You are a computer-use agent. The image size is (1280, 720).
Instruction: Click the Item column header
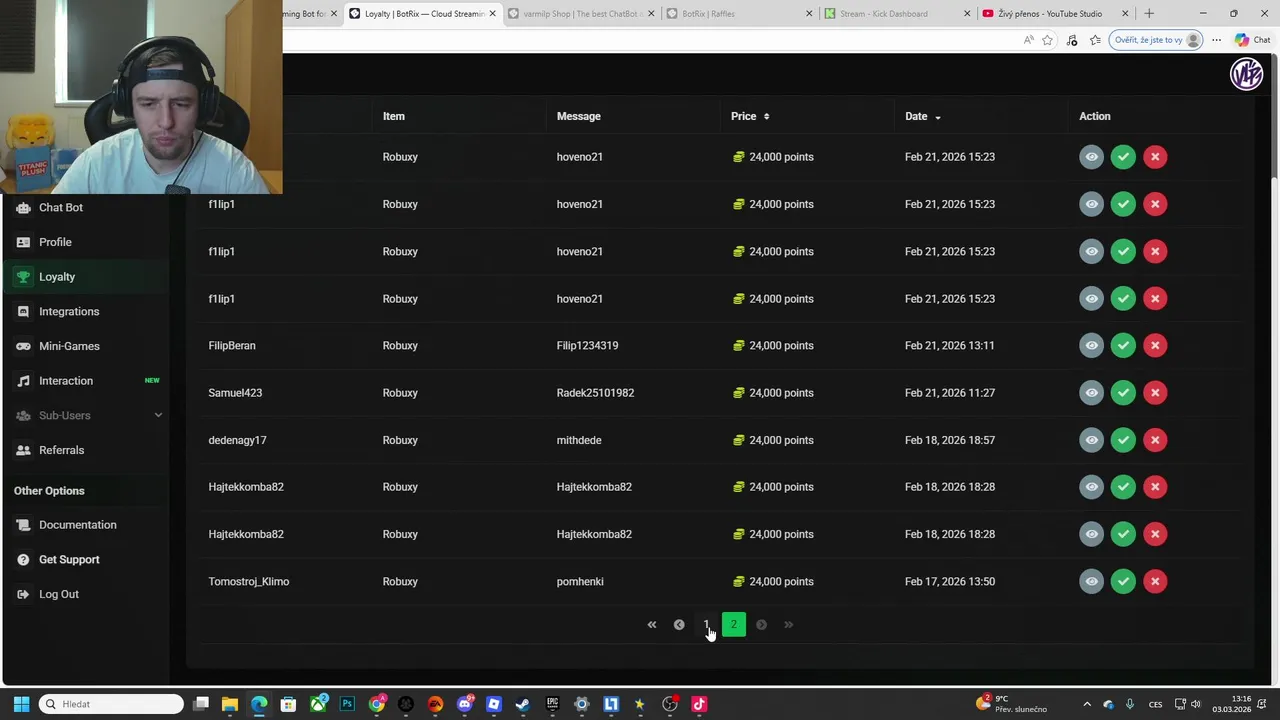click(393, 116)
